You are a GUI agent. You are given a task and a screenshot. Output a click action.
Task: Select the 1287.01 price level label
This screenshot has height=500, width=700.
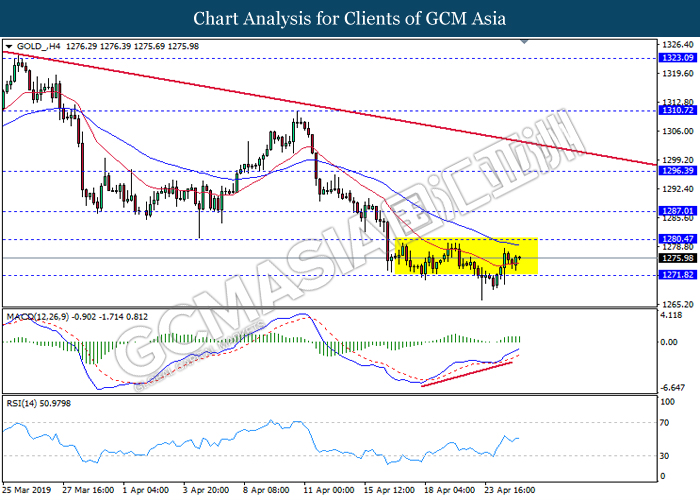[x=677, y=211]
